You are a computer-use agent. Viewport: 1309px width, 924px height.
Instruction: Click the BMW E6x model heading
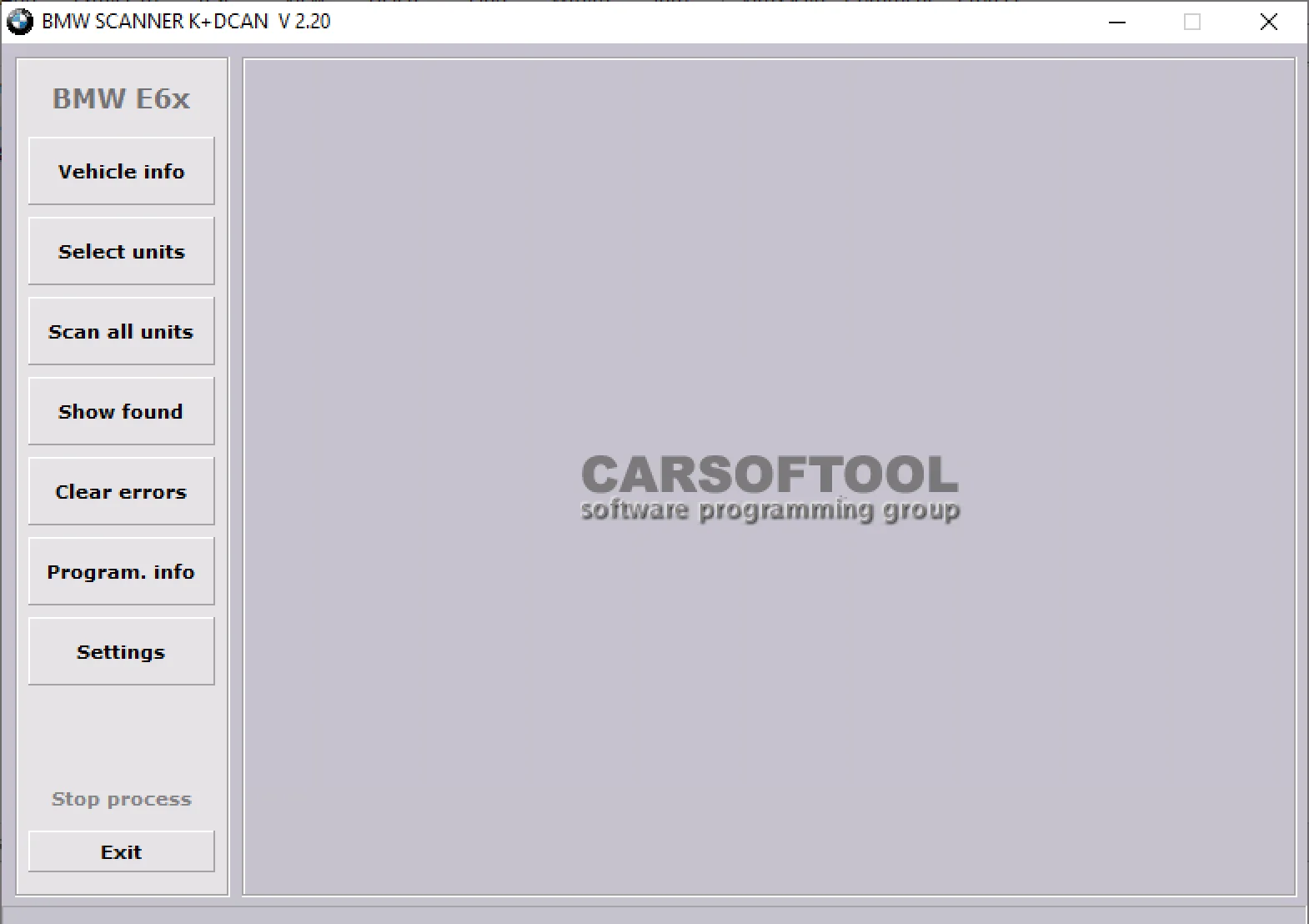click(x=121, y=98)
